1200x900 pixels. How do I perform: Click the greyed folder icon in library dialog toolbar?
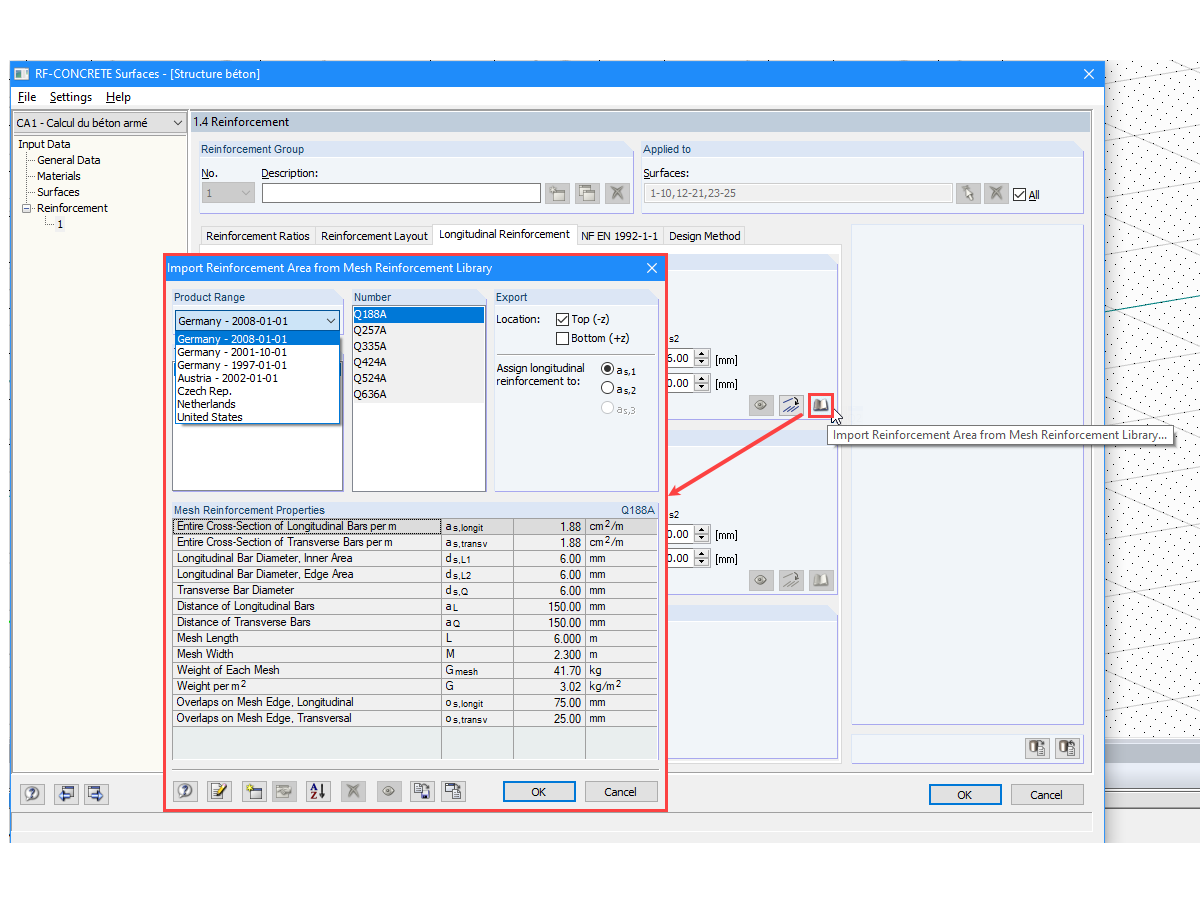[x=285, y=791]
